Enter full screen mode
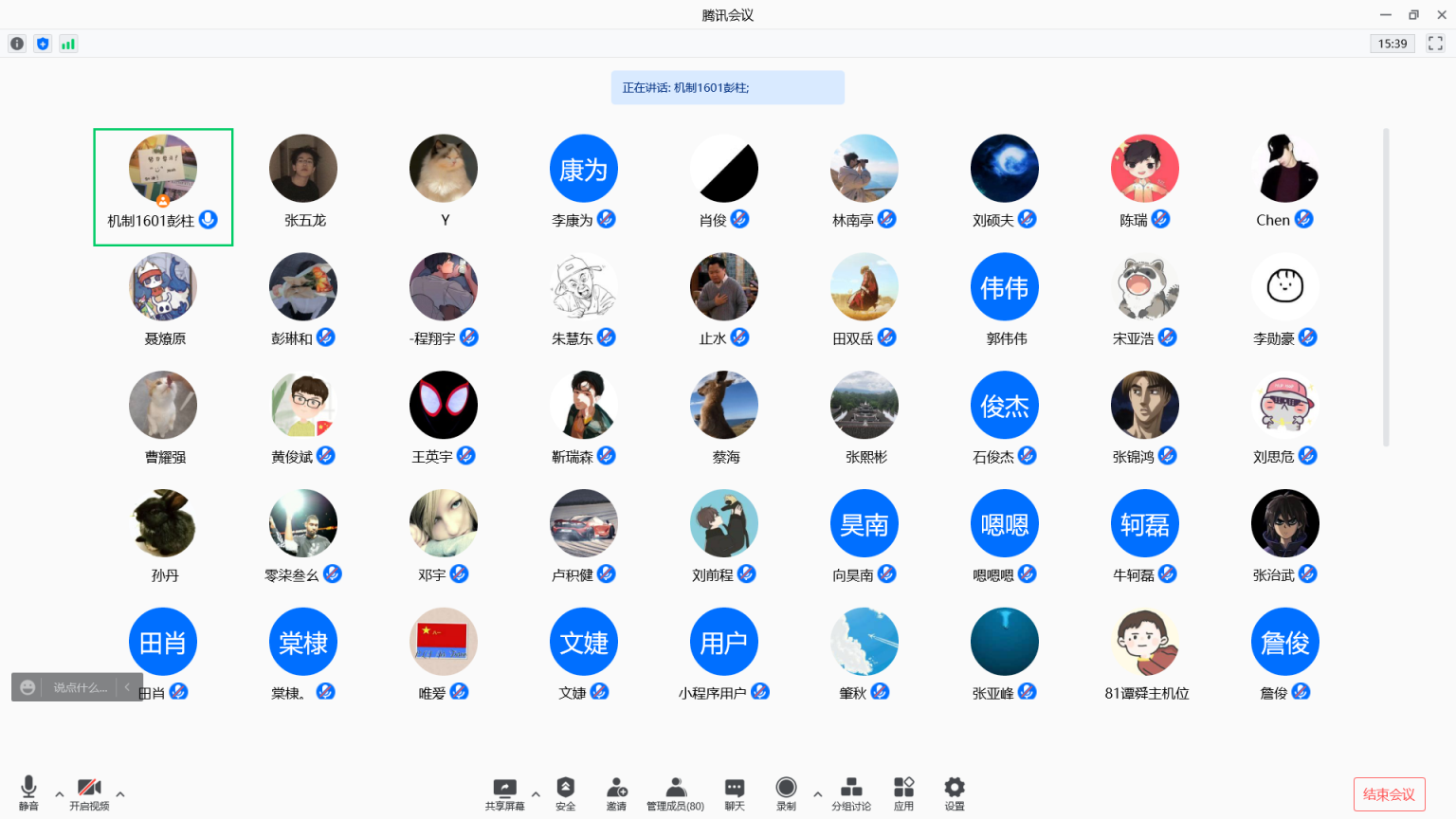1456x819 pixels. 1435,44
